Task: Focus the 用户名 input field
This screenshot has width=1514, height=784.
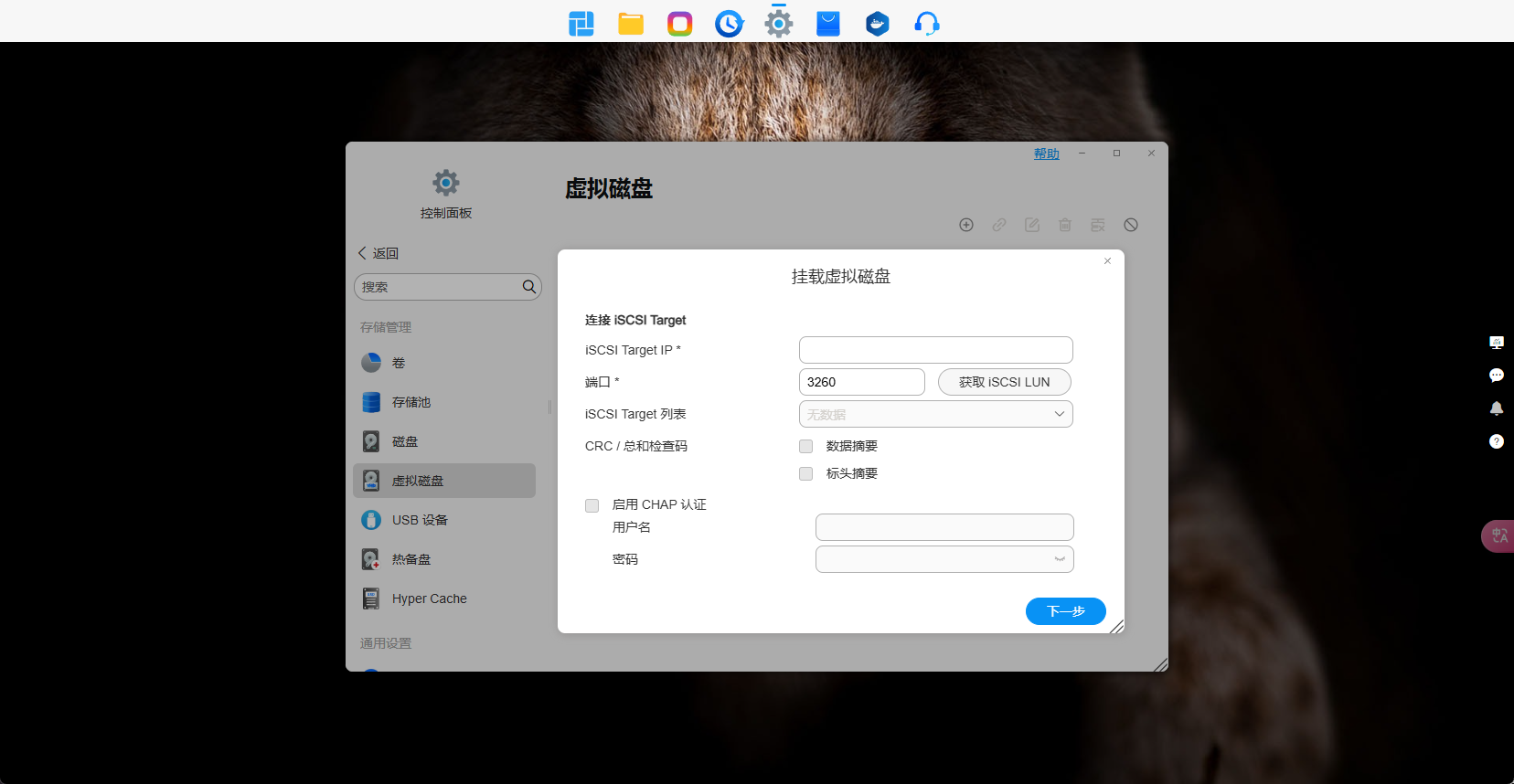Action: [944, 527]
